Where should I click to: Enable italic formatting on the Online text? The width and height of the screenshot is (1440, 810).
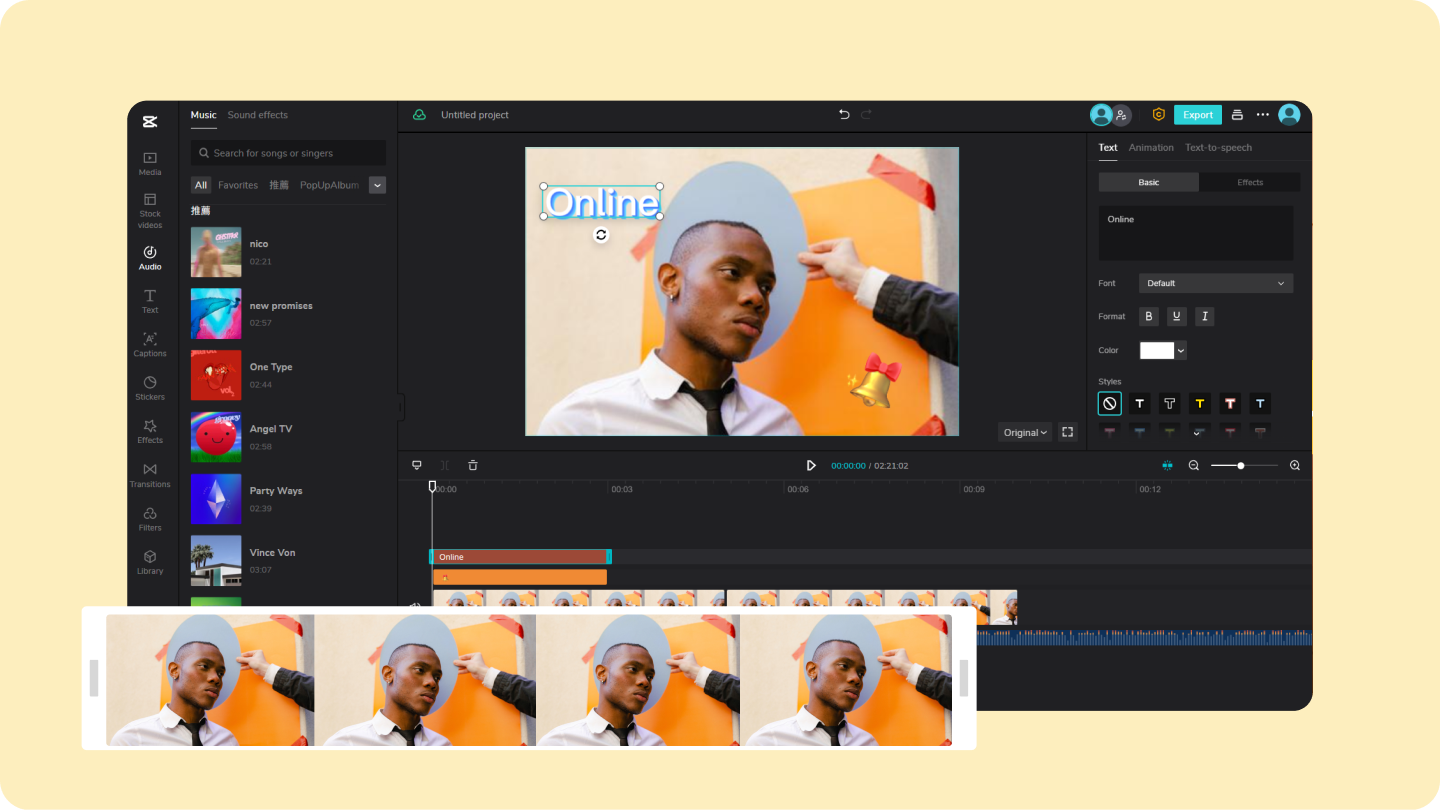[1204, 316]
